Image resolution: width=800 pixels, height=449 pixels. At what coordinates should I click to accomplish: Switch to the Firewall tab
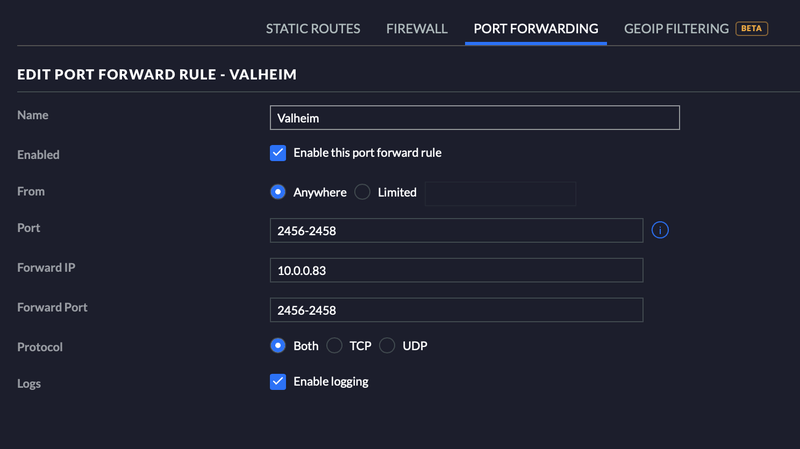(x=417, y=29)
